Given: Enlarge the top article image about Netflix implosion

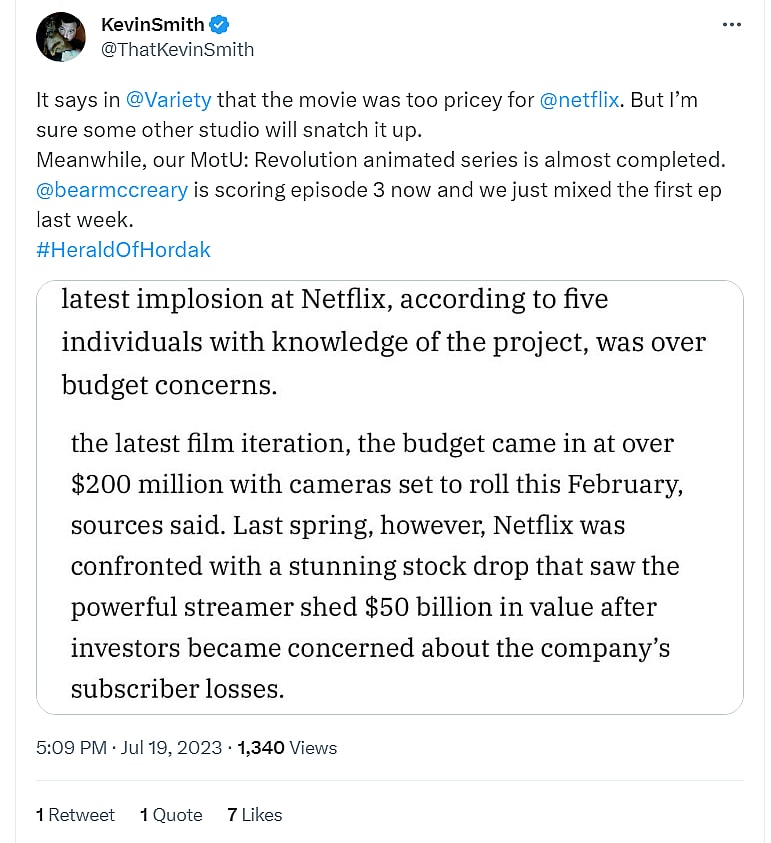Looking at the screenshot, I should 389,342.
